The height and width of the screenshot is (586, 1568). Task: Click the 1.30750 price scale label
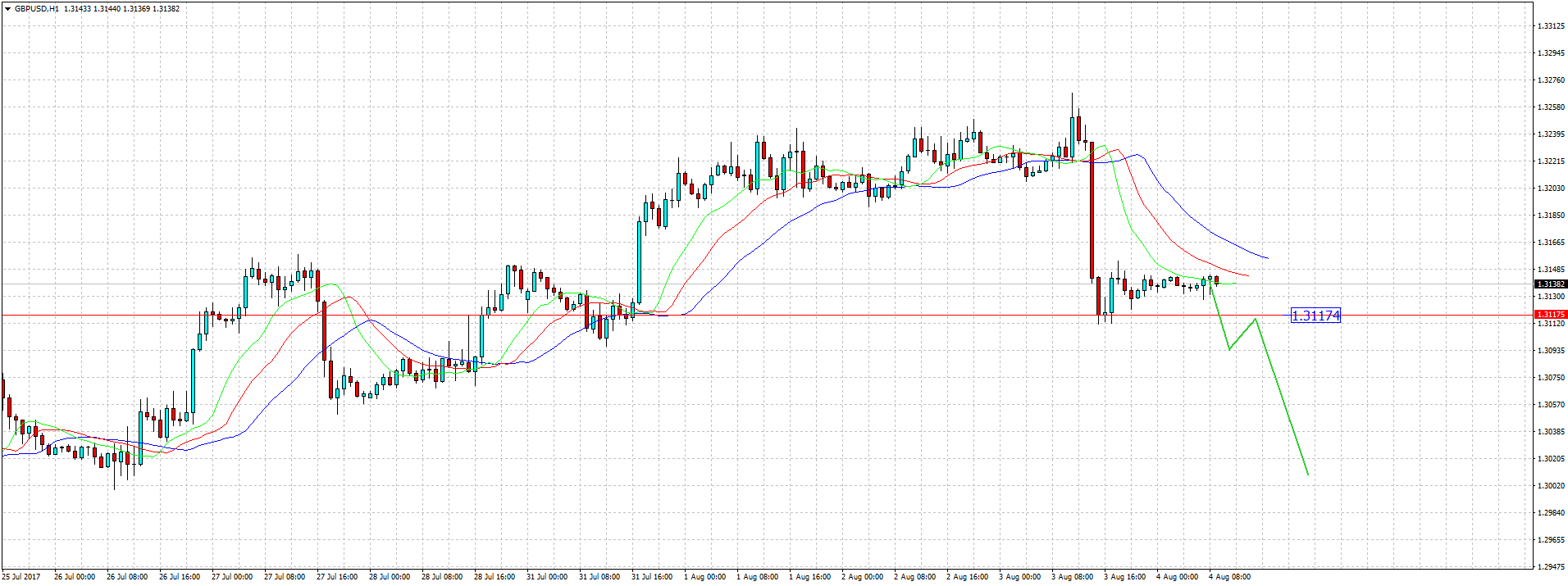tap(1550, 378)
